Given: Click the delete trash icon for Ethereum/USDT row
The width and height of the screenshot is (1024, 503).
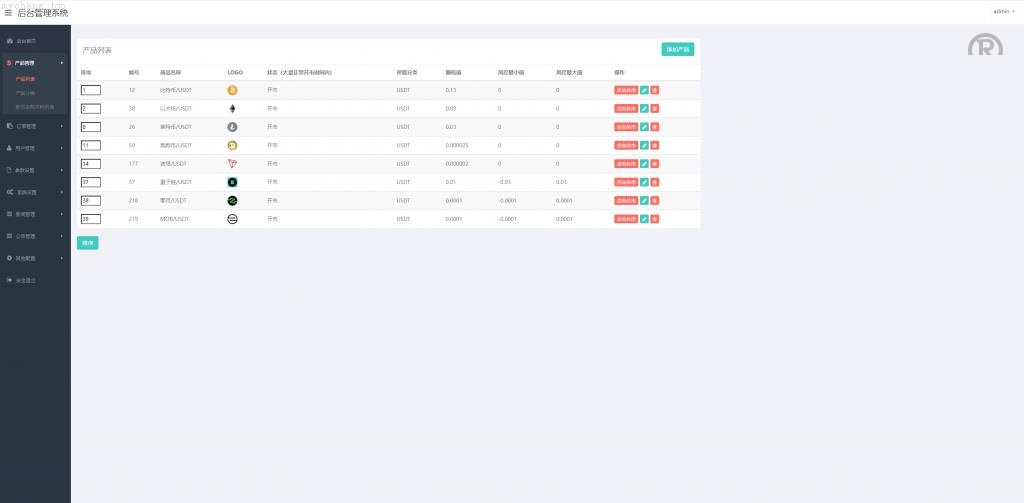Looking at the screenshot, I should (654, 108).
